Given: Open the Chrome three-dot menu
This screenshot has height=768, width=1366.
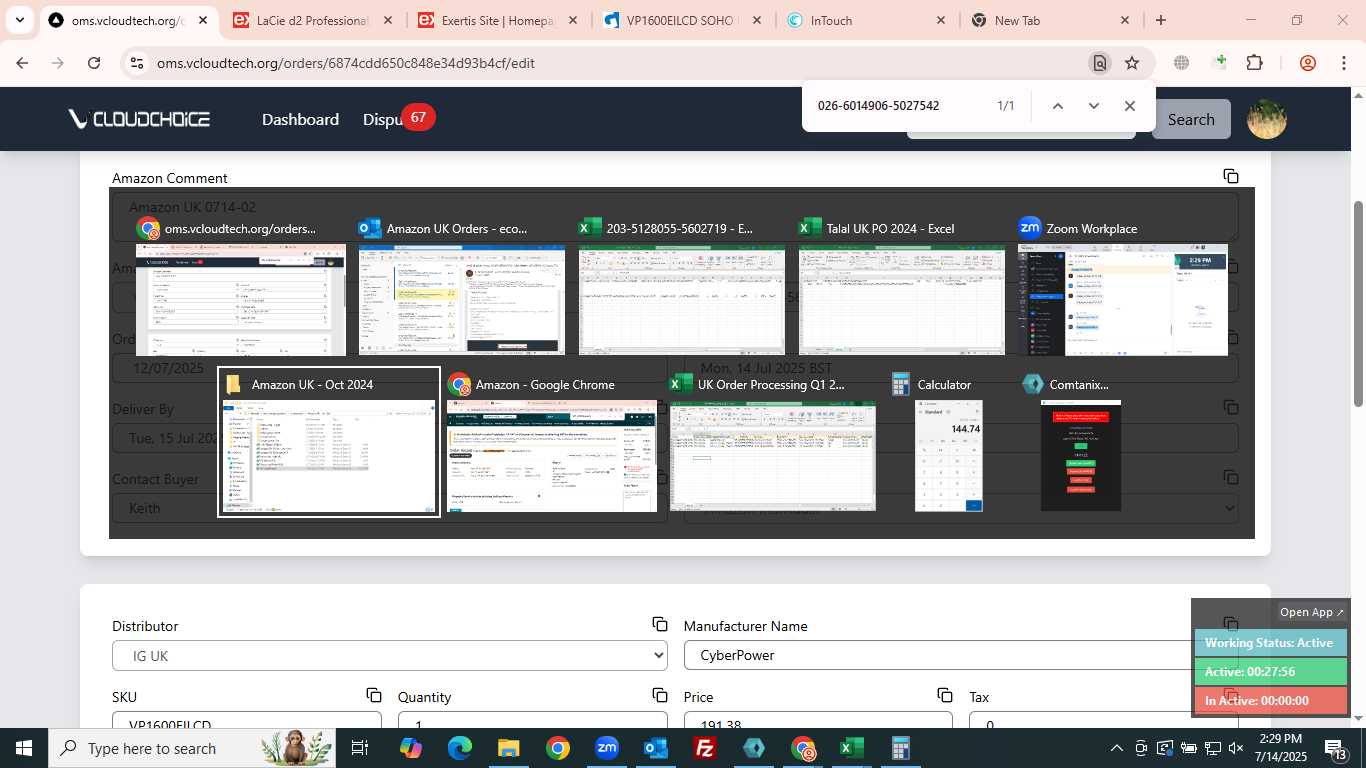Looking at the screenshot, I should (1343, 63).
